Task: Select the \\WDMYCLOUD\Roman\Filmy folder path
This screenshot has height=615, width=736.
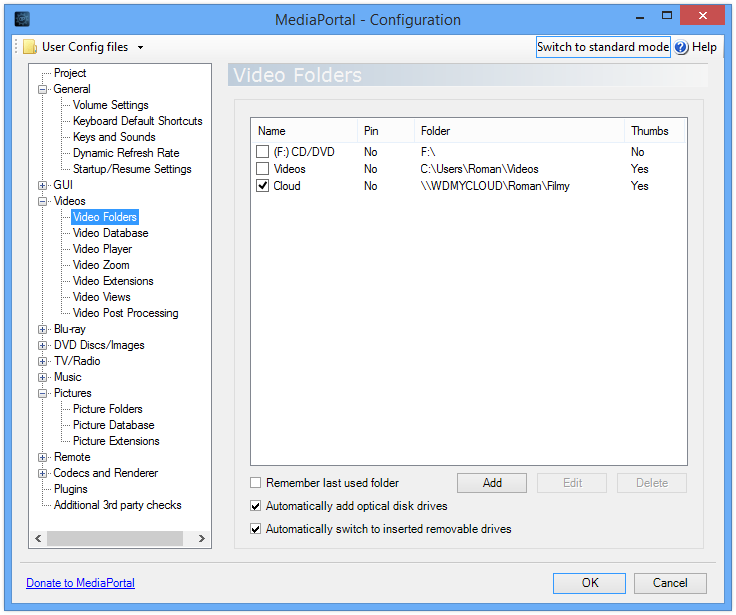Action: coord(495,186)
